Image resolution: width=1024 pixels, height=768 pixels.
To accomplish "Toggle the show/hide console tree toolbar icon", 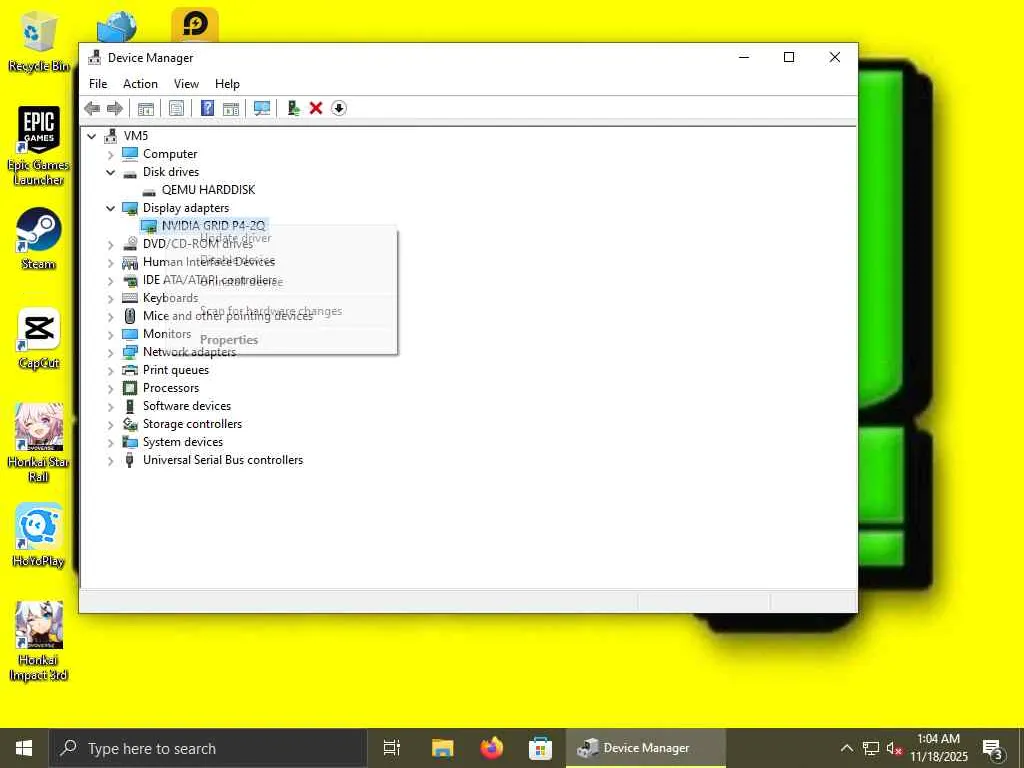I will pyautogui.click(x=146, y=108).
